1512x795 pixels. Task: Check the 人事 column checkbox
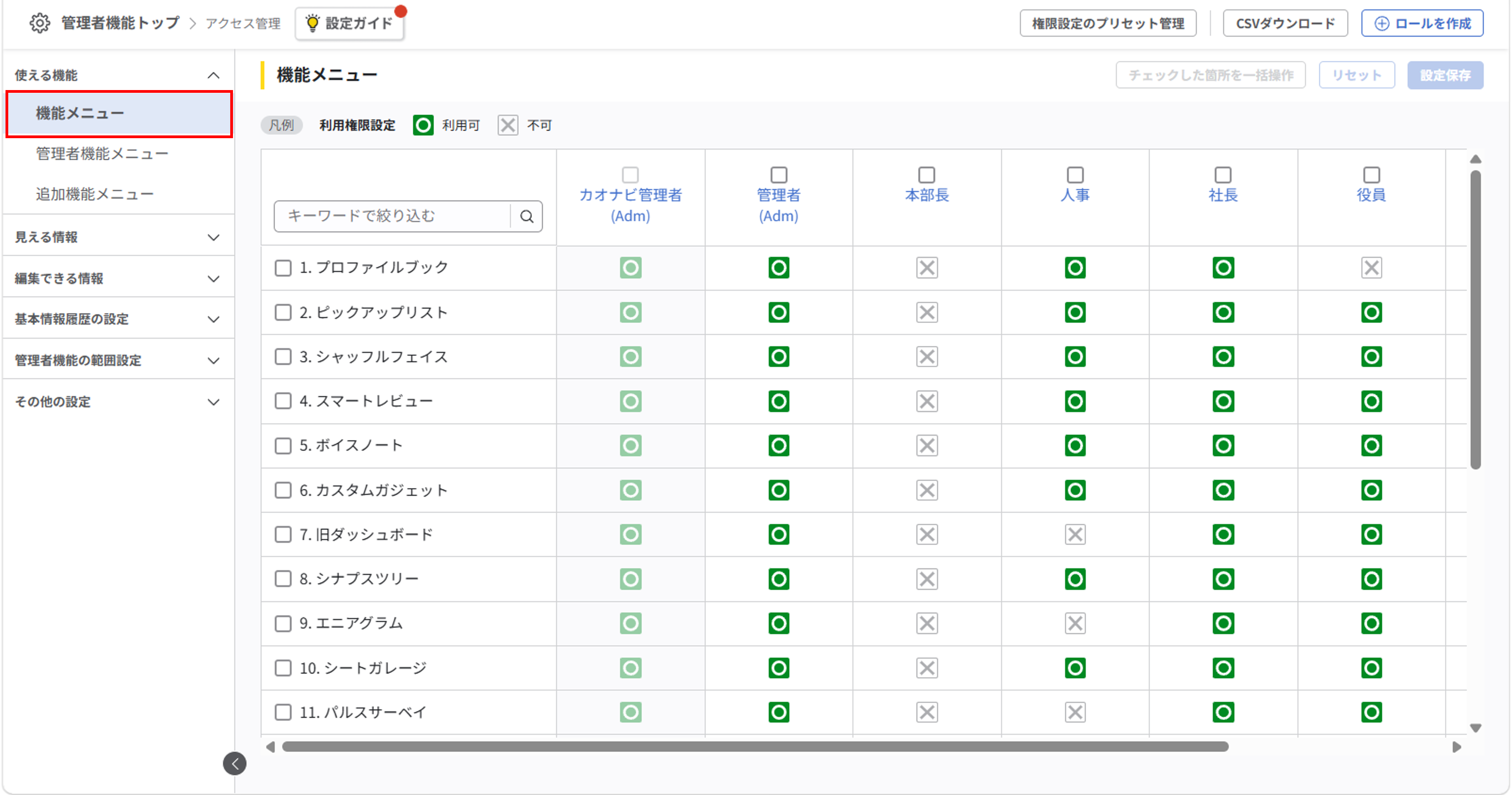(x=1075, y=175)
